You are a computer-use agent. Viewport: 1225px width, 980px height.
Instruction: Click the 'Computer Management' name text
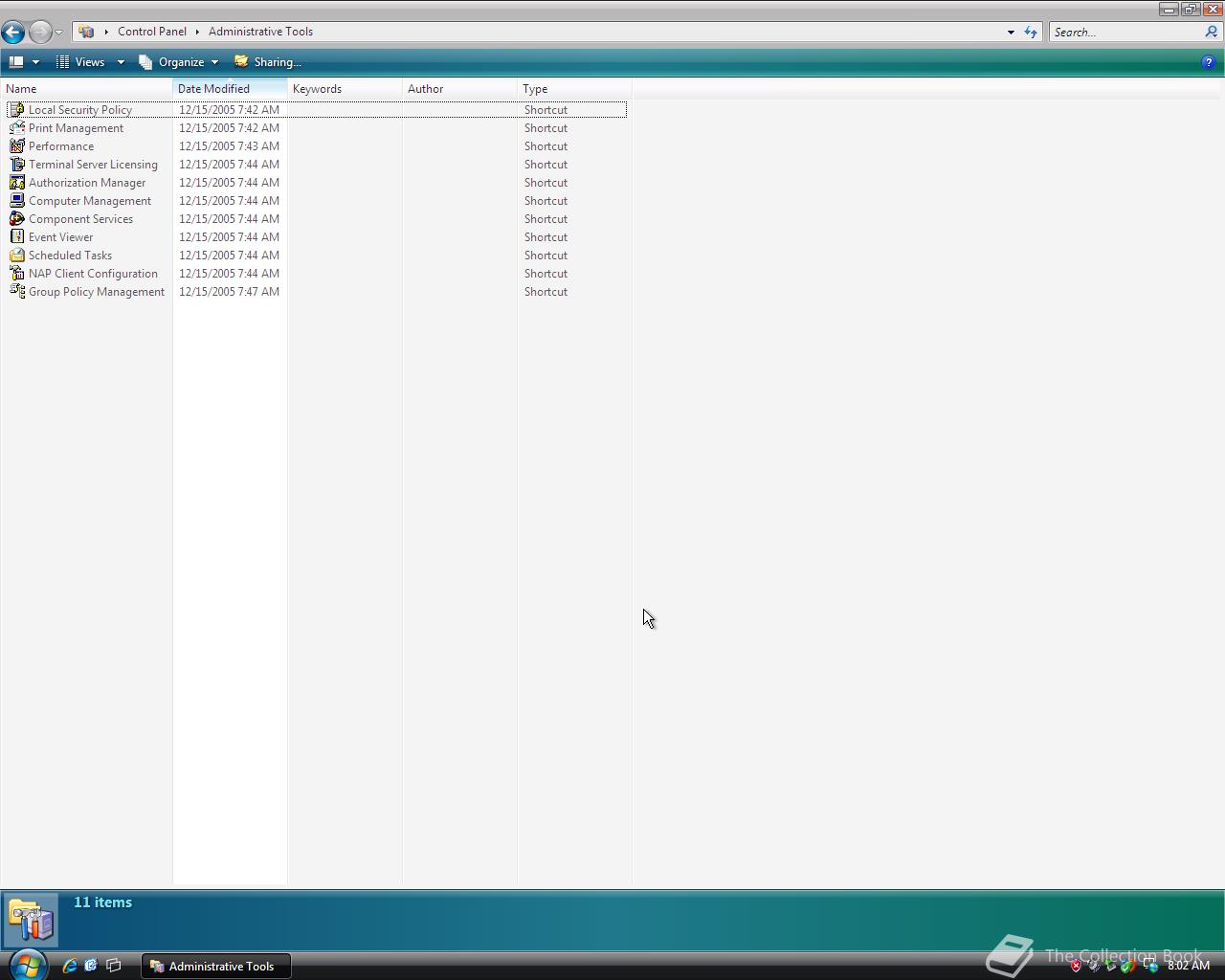[x=90, y=201]
